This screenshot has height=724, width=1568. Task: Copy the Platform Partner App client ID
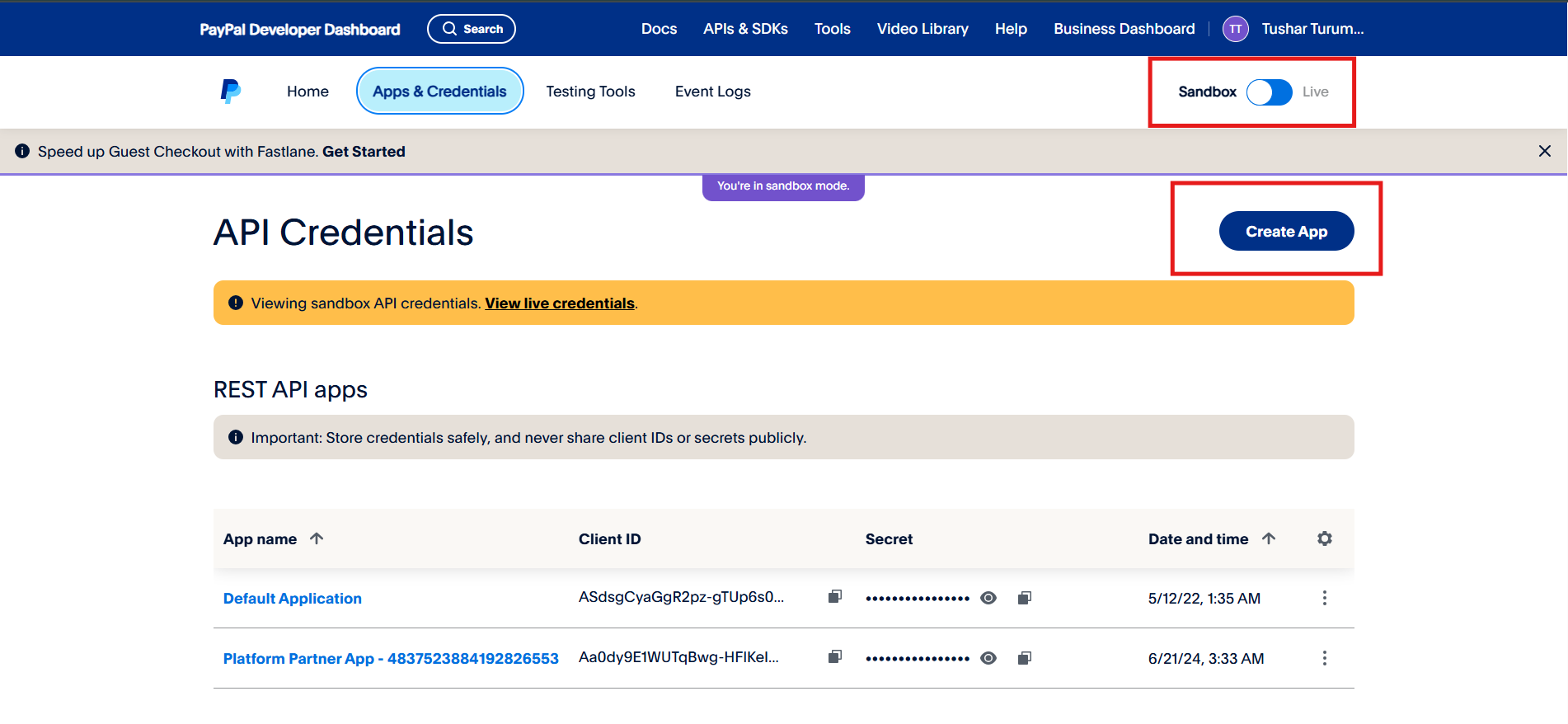pos(834,656)
